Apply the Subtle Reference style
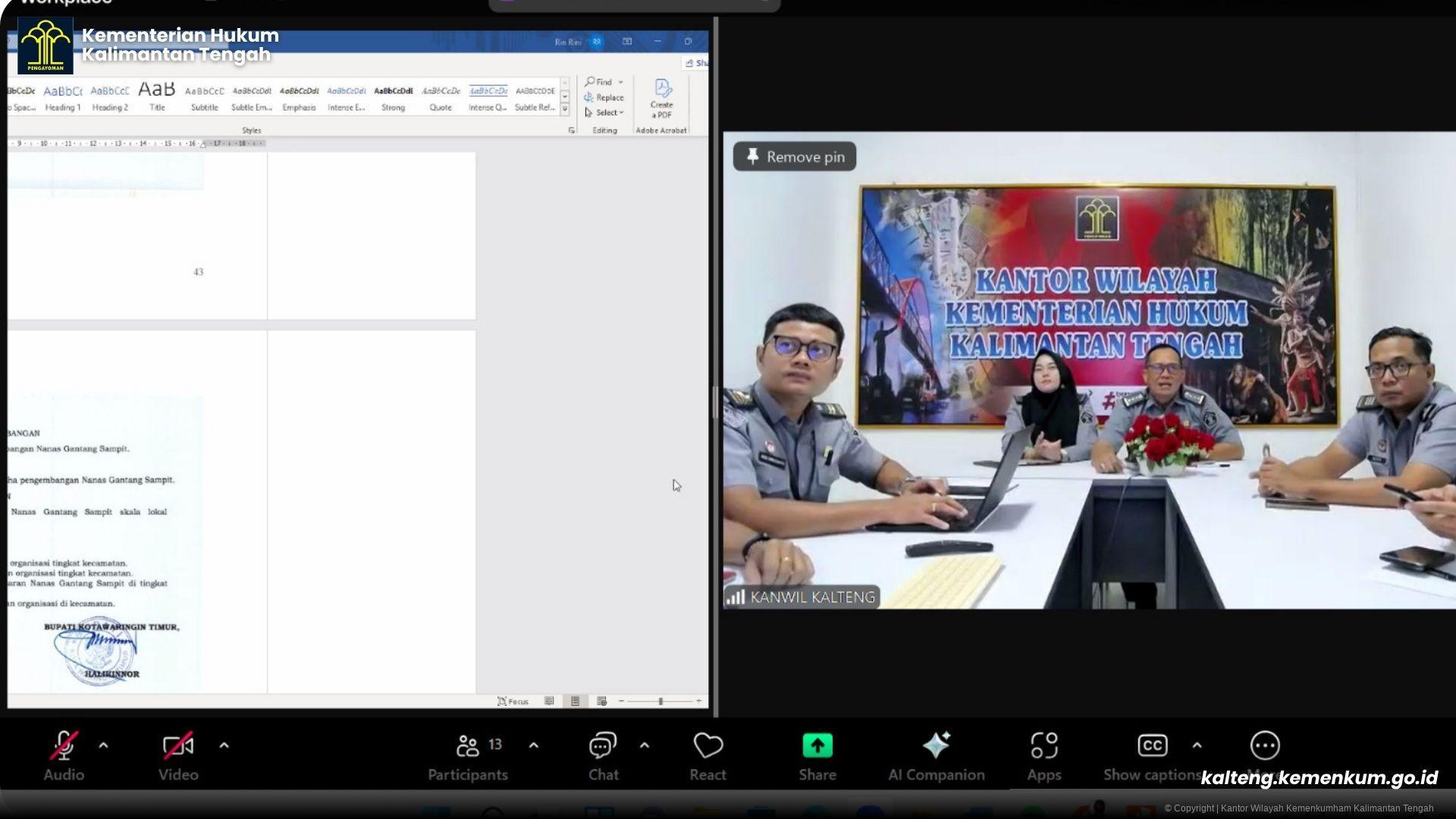1456x819 pixels. (x=535, y=97)
